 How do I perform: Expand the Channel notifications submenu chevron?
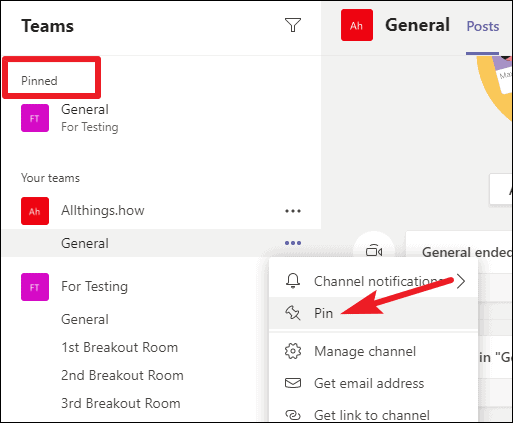click(461, 281)
